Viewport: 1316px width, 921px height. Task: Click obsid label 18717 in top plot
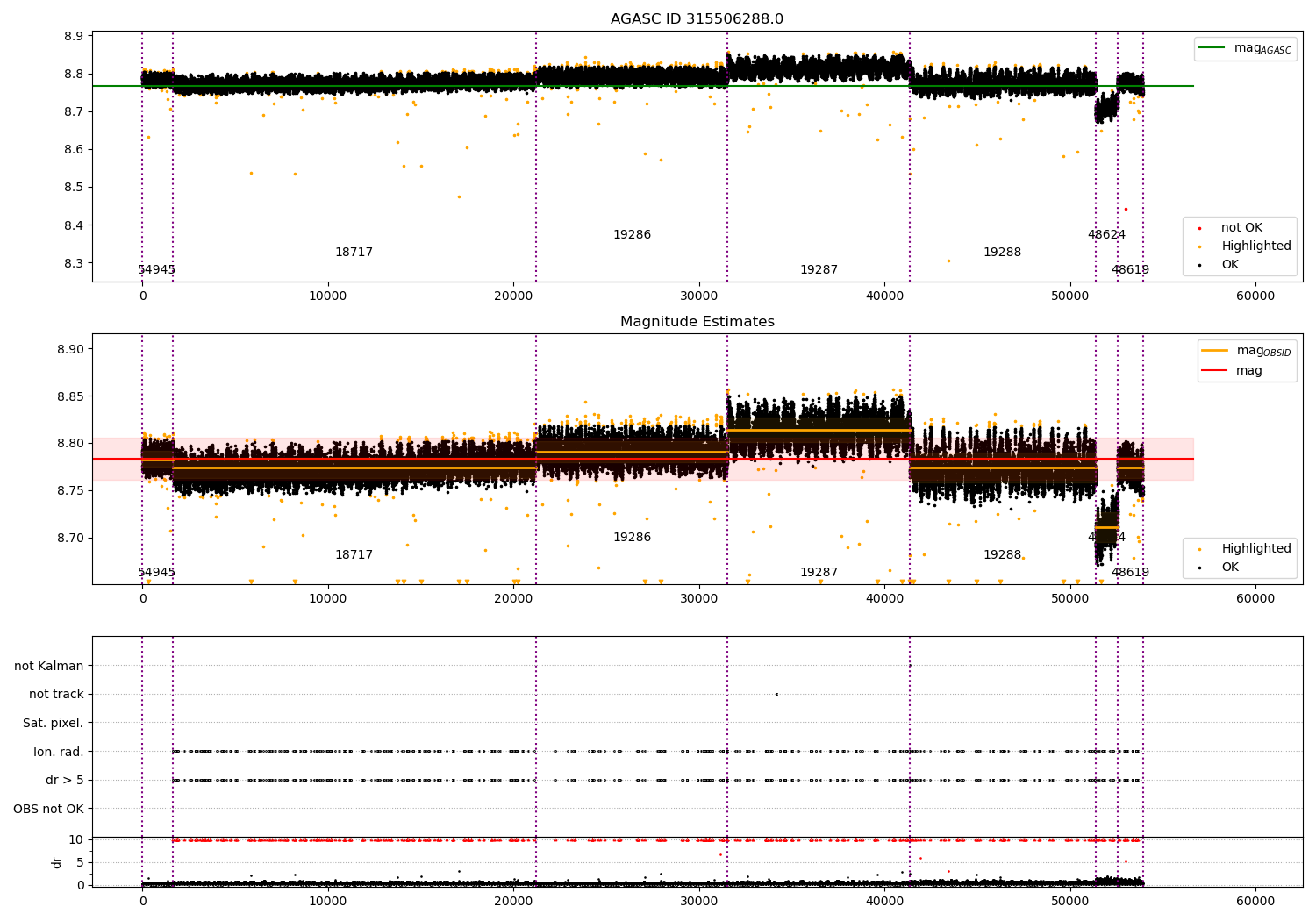point(354,253)
